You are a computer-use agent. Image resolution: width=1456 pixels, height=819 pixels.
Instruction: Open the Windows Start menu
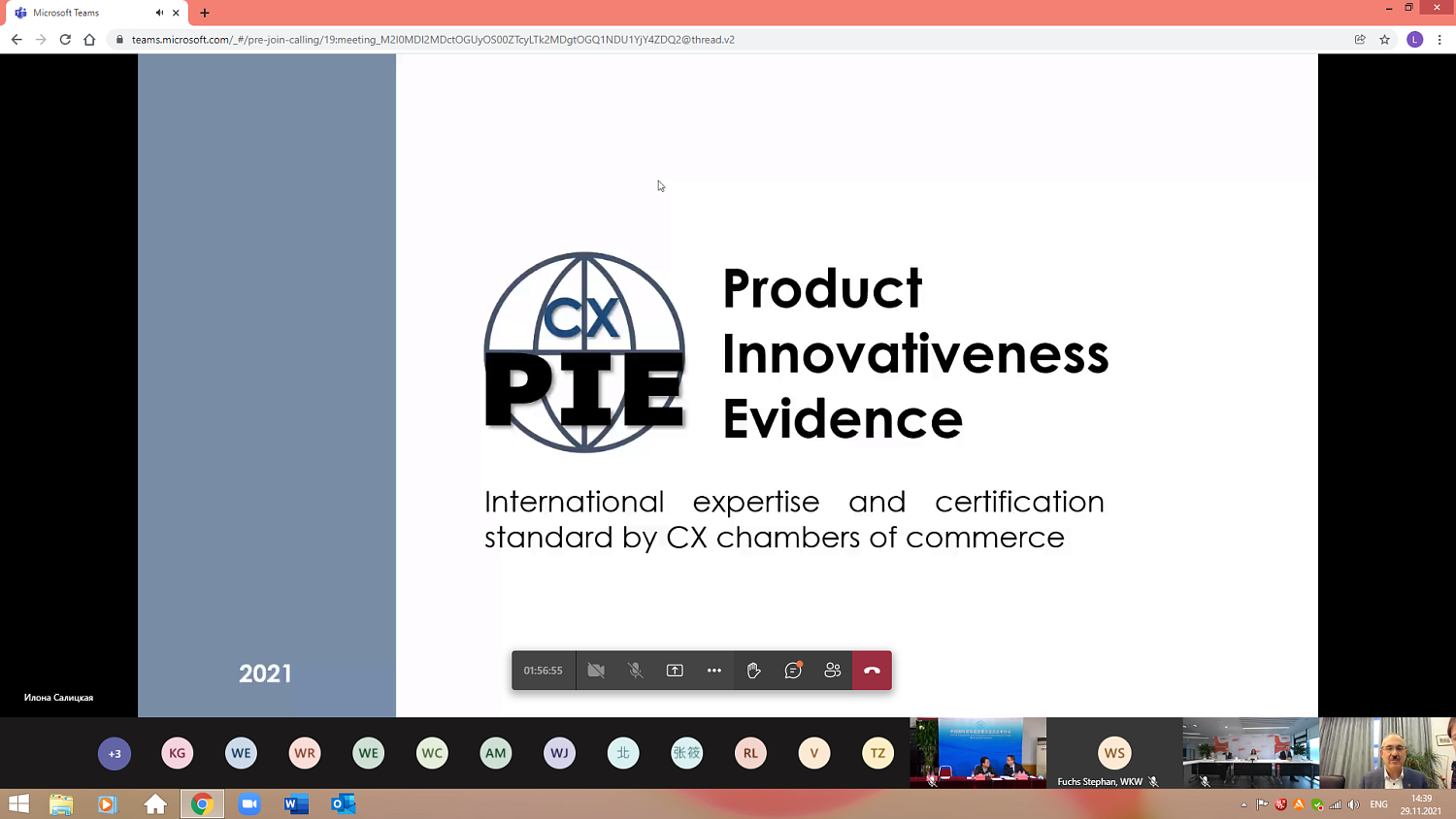point(18,803)
